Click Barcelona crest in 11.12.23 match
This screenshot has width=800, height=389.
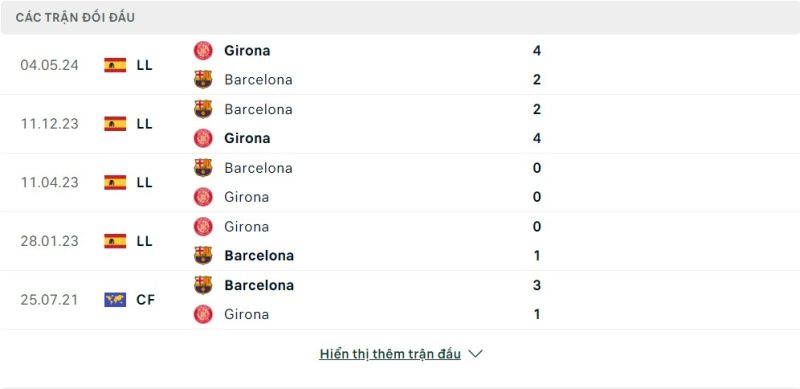point(203,109)
